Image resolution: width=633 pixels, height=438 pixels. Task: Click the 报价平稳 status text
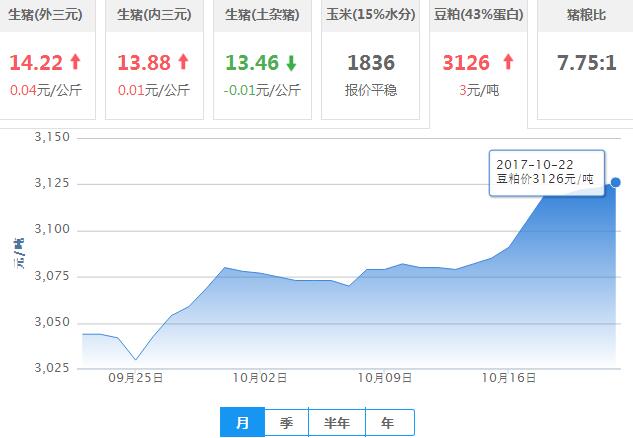[371, 90]
